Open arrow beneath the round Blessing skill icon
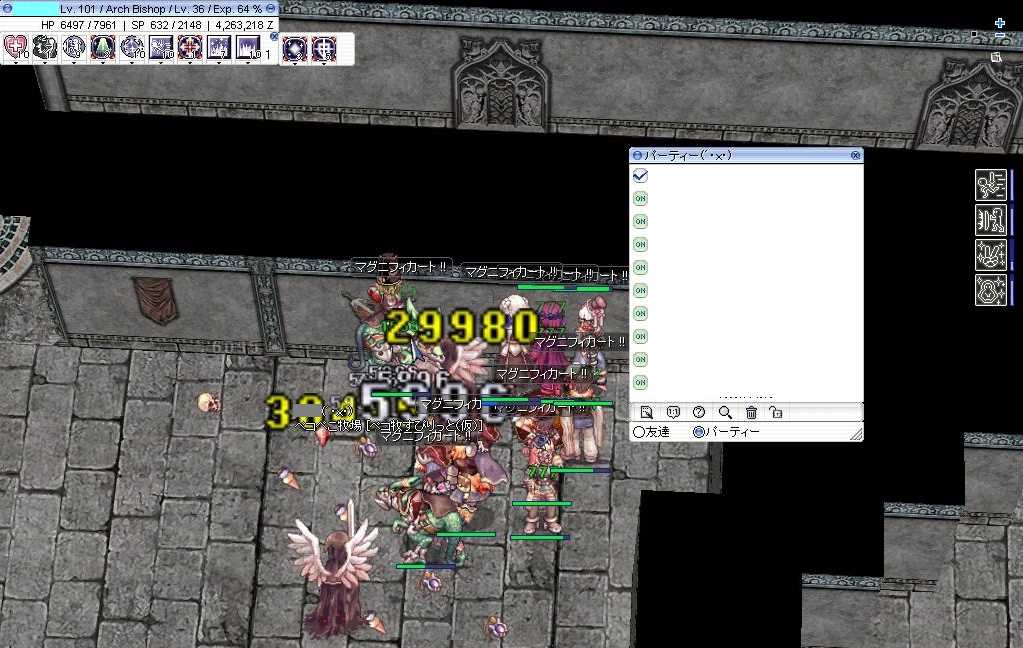The width and height of the screenshot is (1023, 648). pyautogui.click(x=74, y=63)
